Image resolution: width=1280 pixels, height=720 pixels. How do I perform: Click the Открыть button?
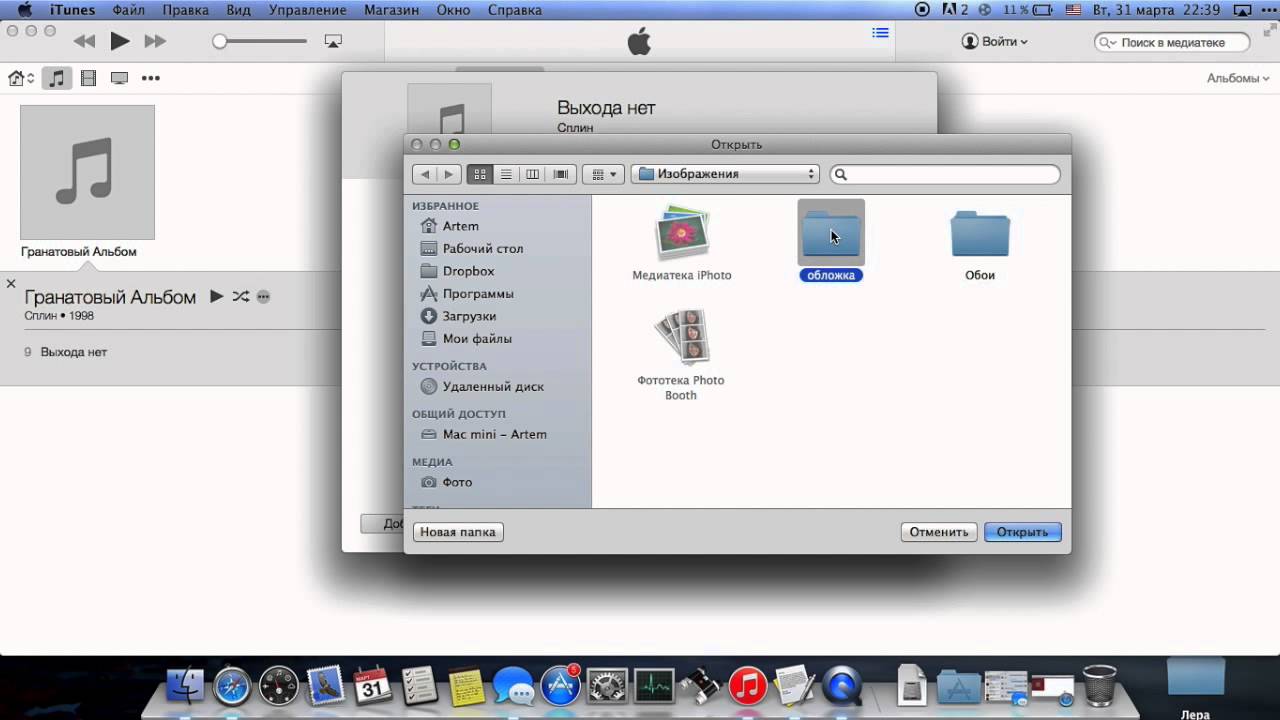(1022, 532)
